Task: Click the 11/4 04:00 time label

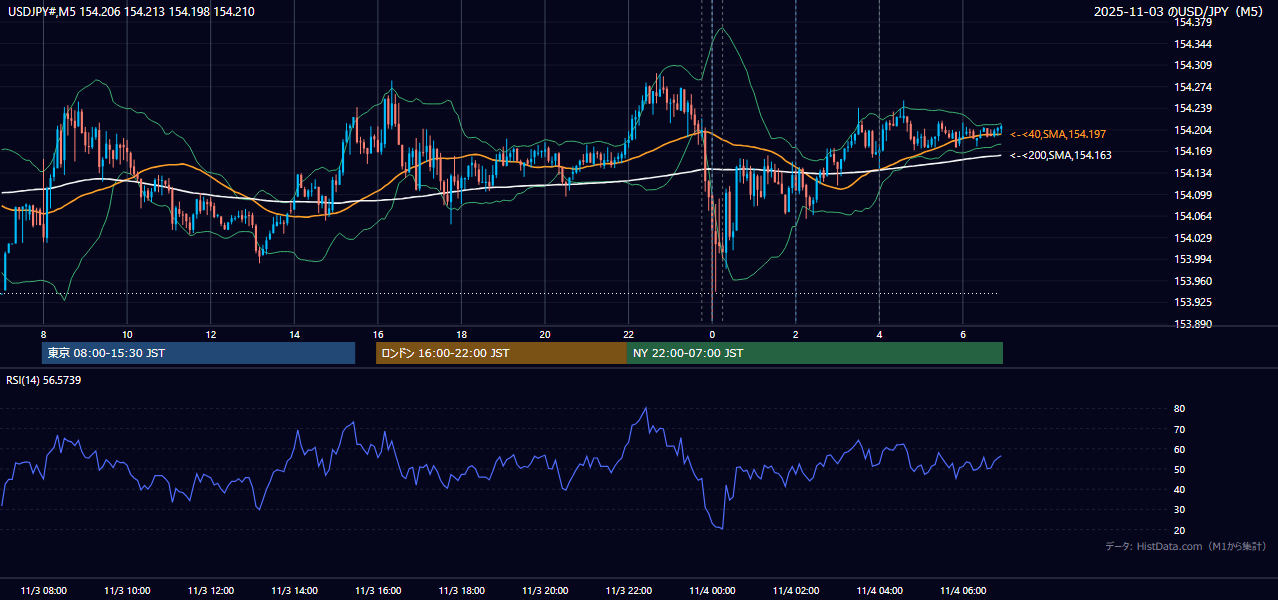Action: pos(879,591)
